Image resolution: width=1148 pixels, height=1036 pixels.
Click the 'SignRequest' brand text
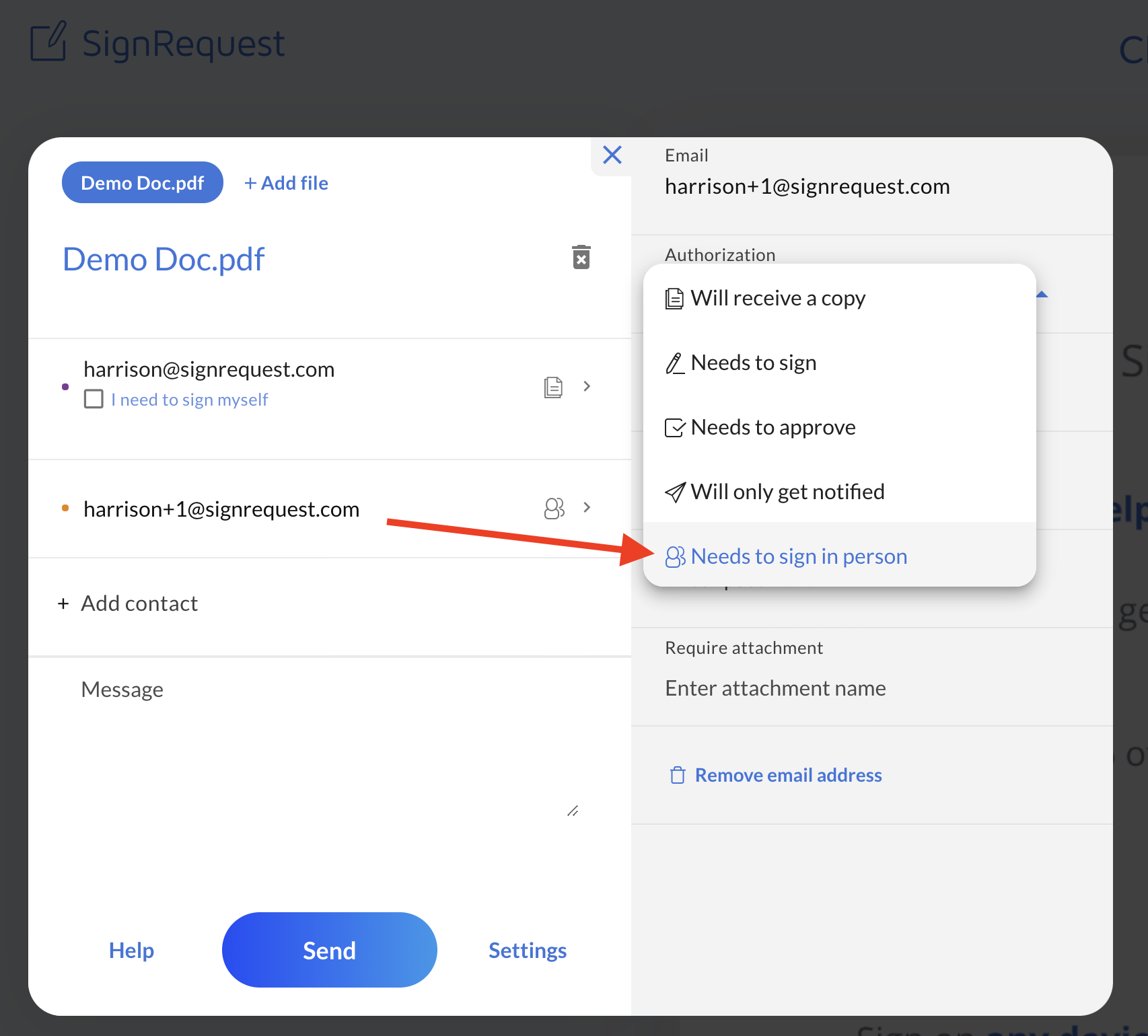pyautogui.click(x=183, y=44)
